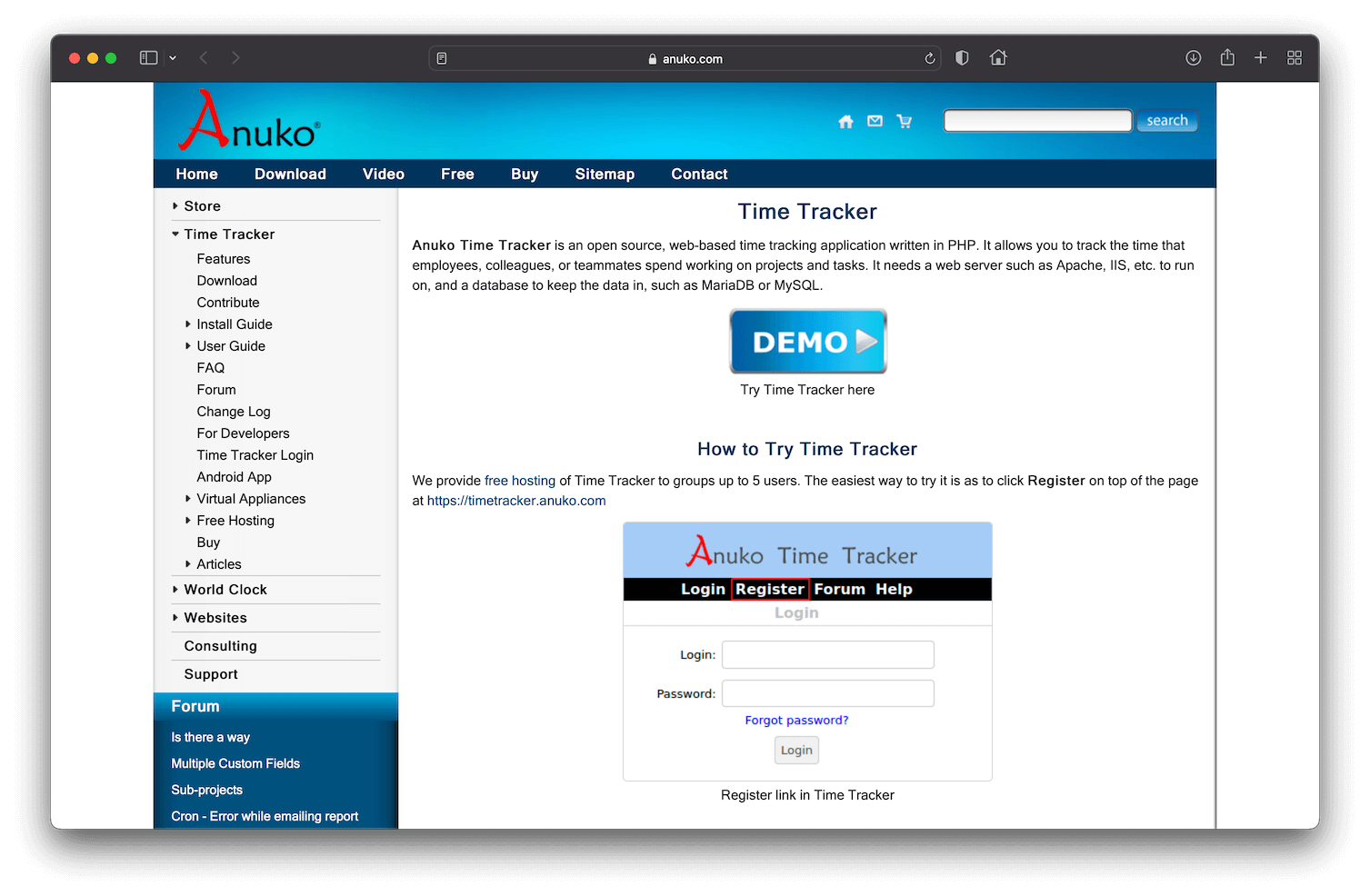
Task: Open Forum link under Time Tracker
Action: (216, 390)
